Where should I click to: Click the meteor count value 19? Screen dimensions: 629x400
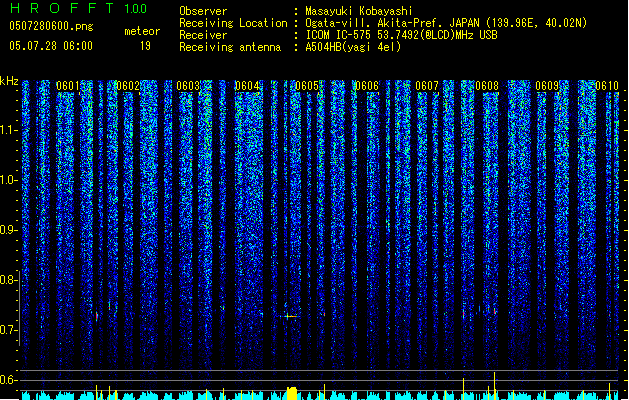pyautogui.click(x=145, y=46)
